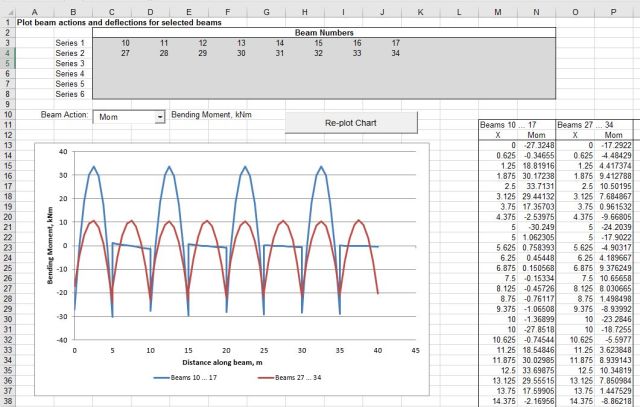Viewport: 640px width, 407px height.
Task: Click column header P
Action: [x=613, y=11]
